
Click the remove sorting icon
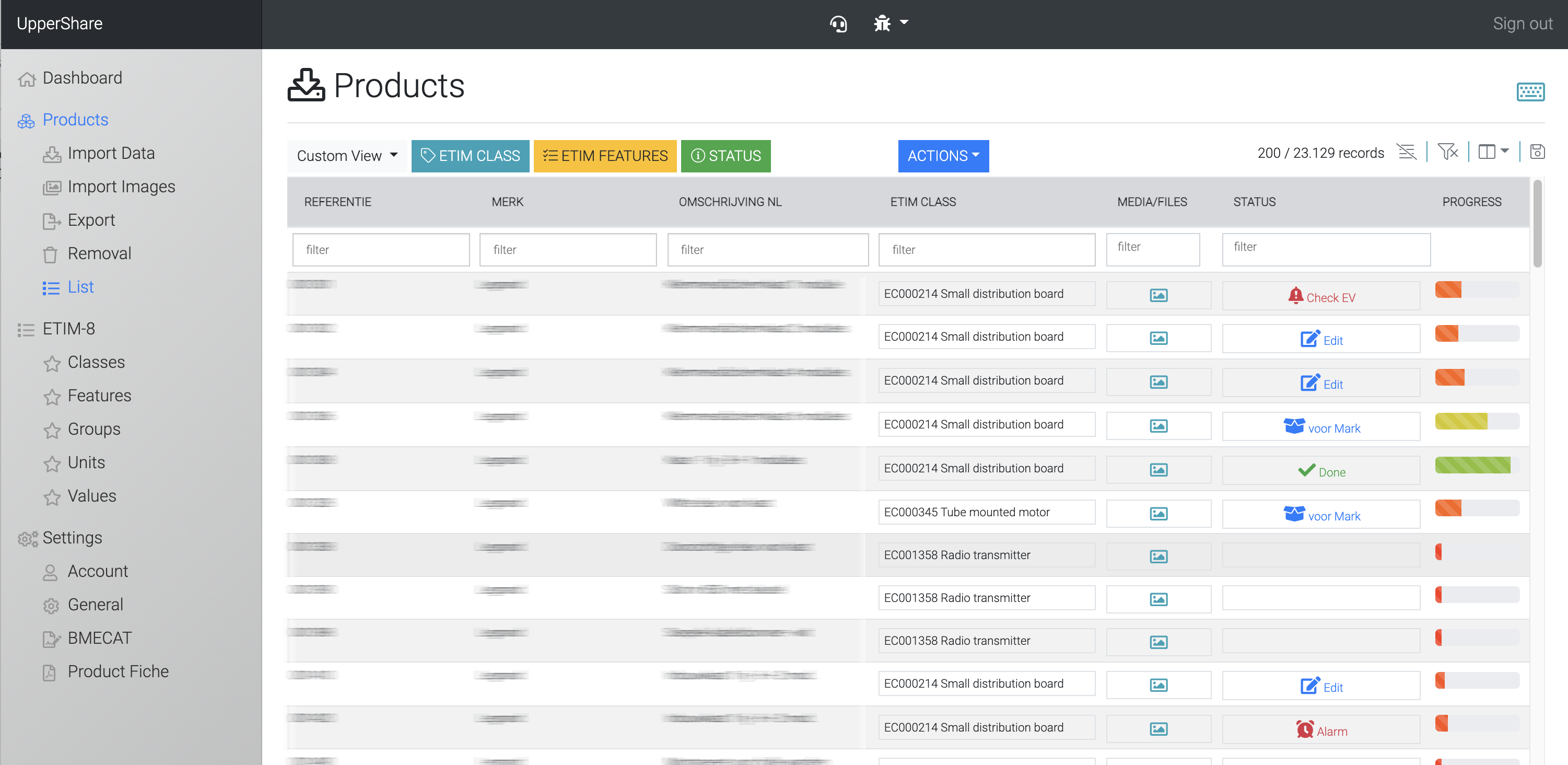(1407, 152)
